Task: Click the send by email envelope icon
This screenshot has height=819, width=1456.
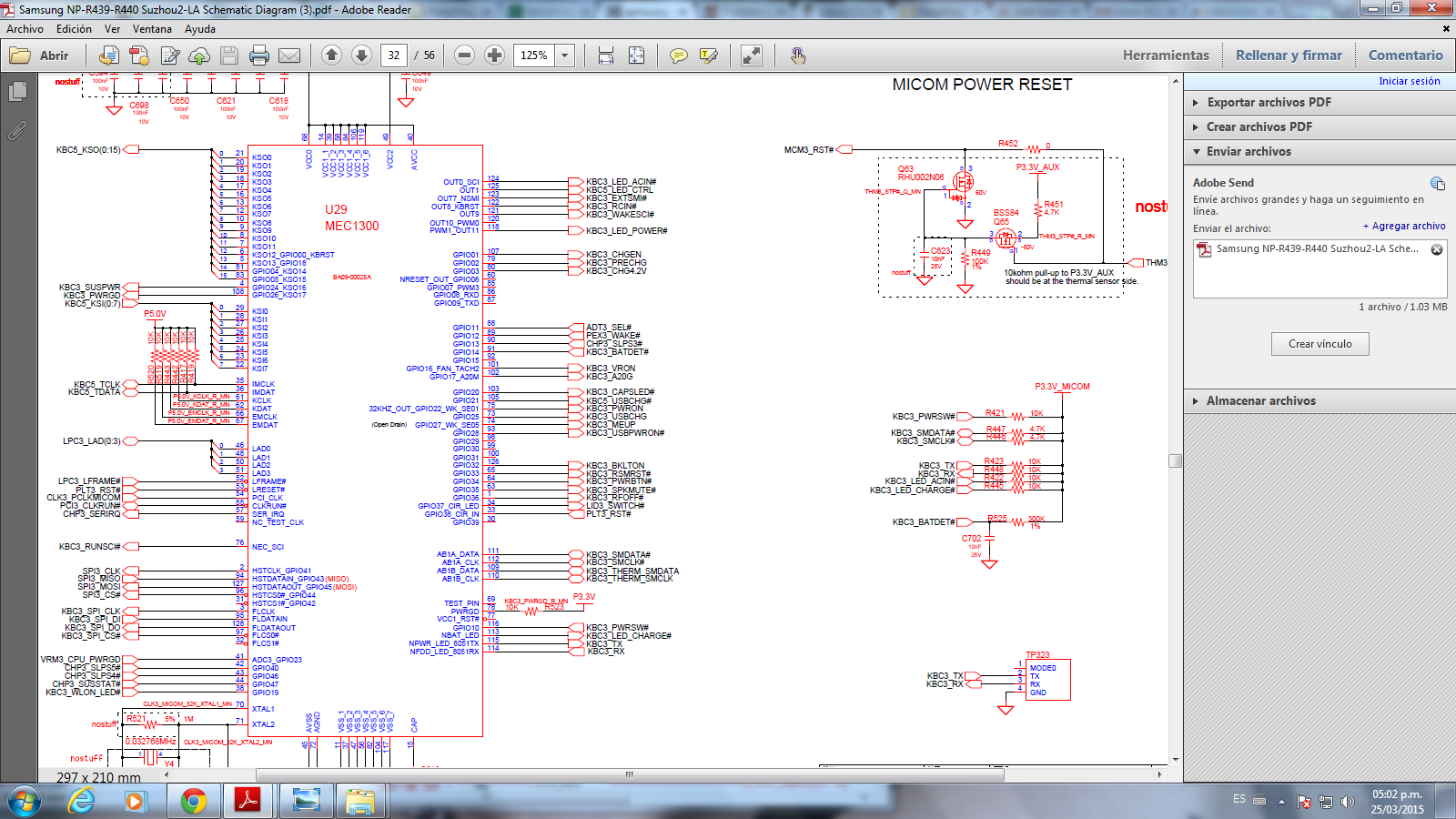Action: click(289, 56)
